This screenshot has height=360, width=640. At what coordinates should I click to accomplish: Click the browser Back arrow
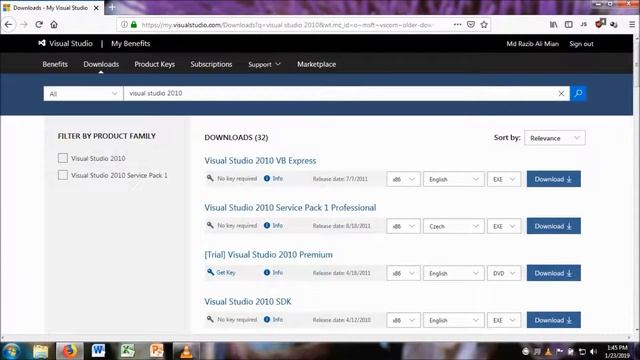[9, 25]
